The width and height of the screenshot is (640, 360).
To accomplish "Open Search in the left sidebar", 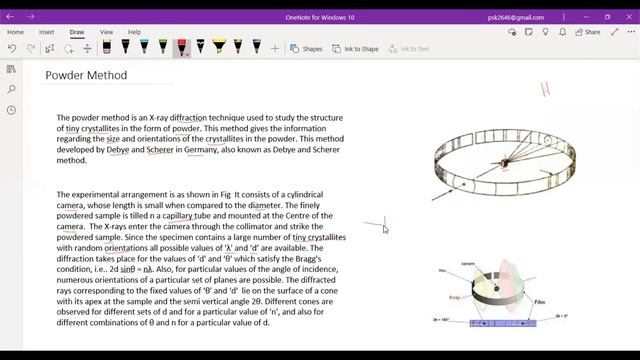I will (11, 89).
